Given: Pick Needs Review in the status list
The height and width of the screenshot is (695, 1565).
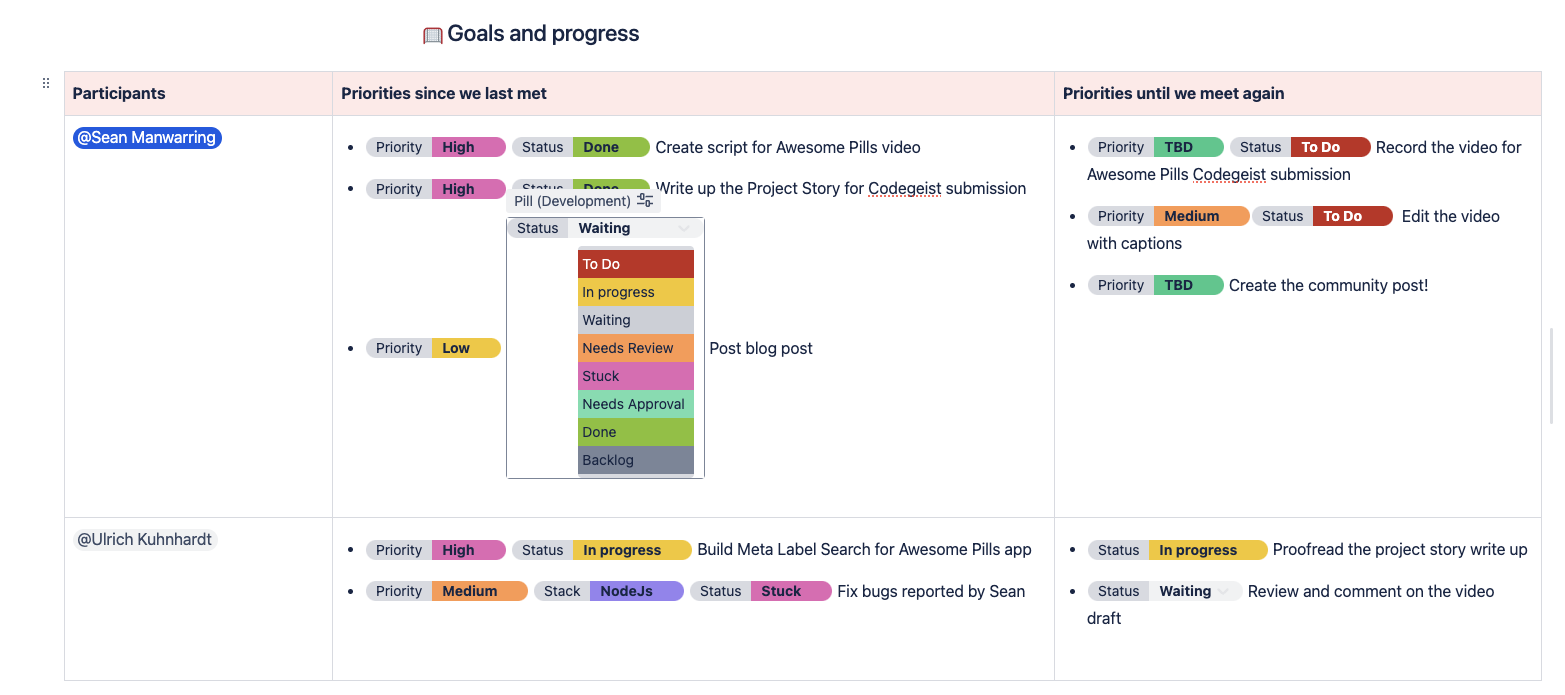Looking at the screenshot, I should tap(635, 348).
